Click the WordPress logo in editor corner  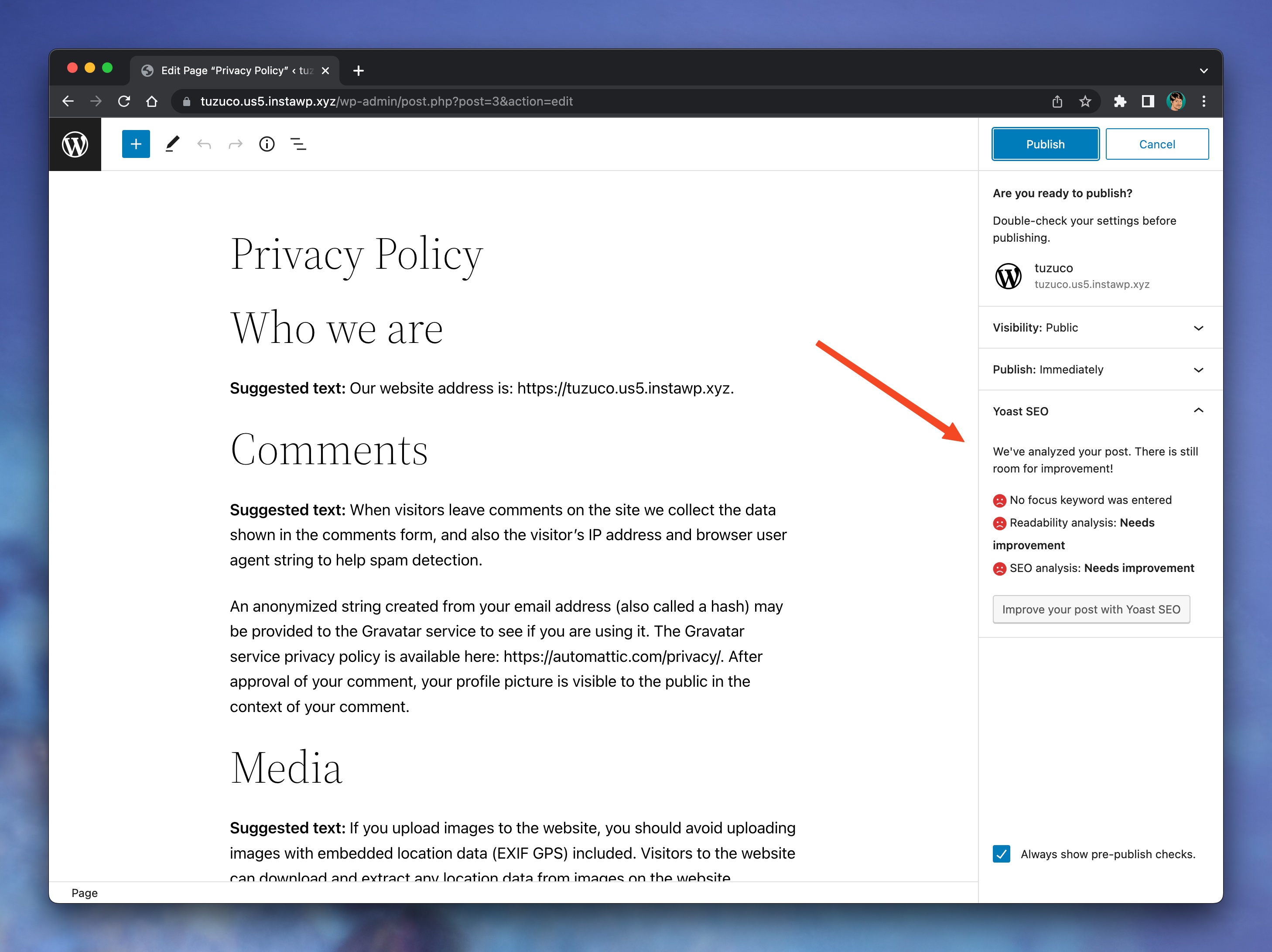coord(75,144)
